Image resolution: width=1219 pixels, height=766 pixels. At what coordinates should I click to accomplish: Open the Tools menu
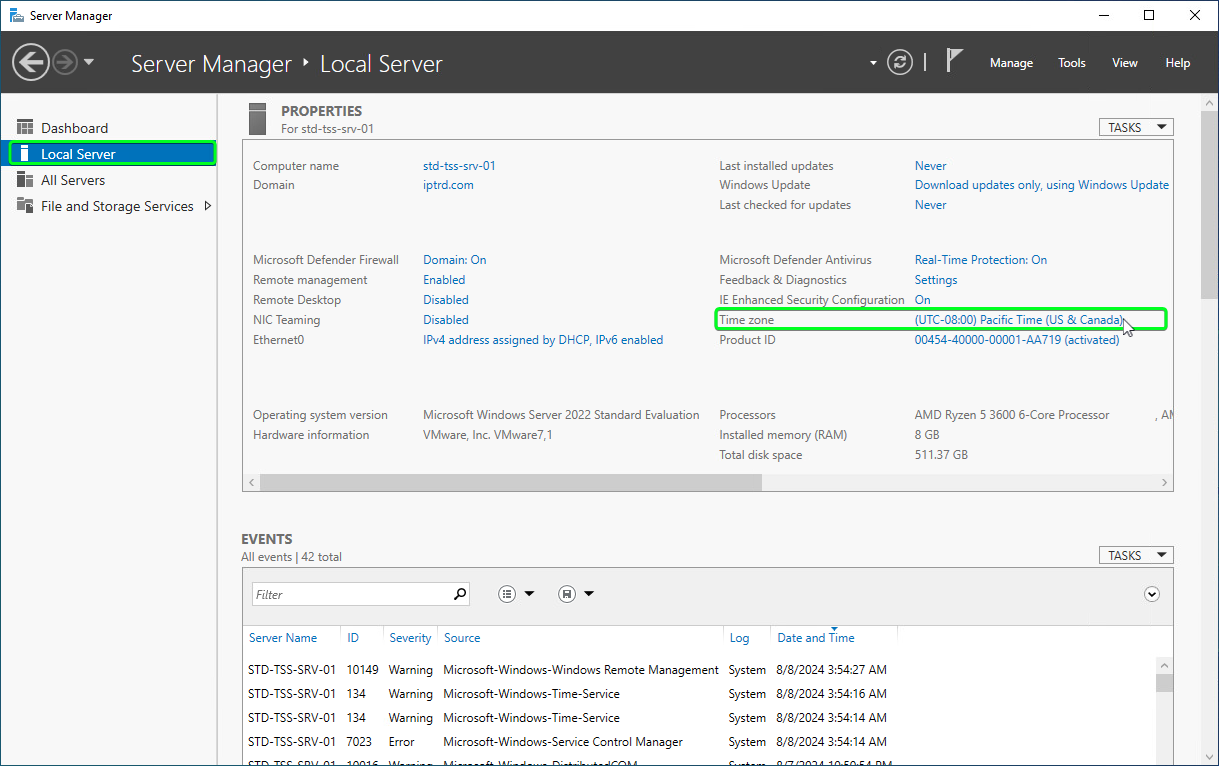coord(1072,63)
